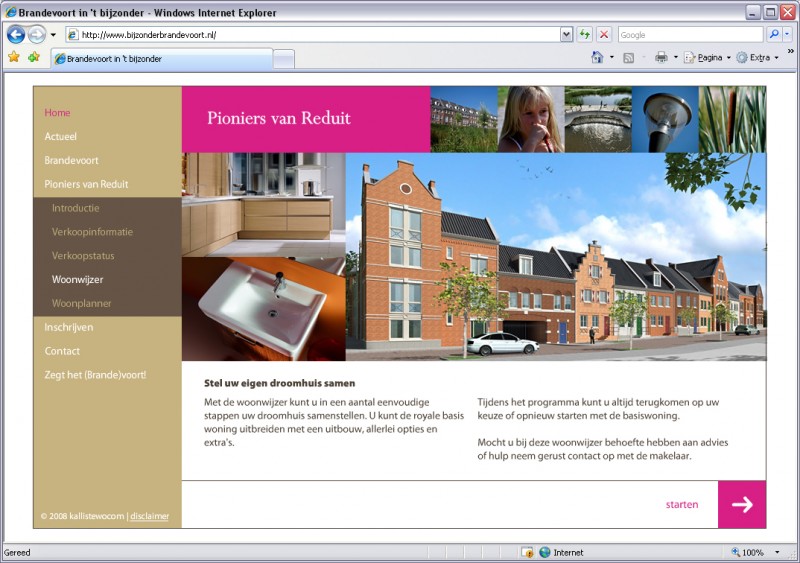Click the security lock icon in status bar
Screen dimensions: 800x563
click(527, 553)
